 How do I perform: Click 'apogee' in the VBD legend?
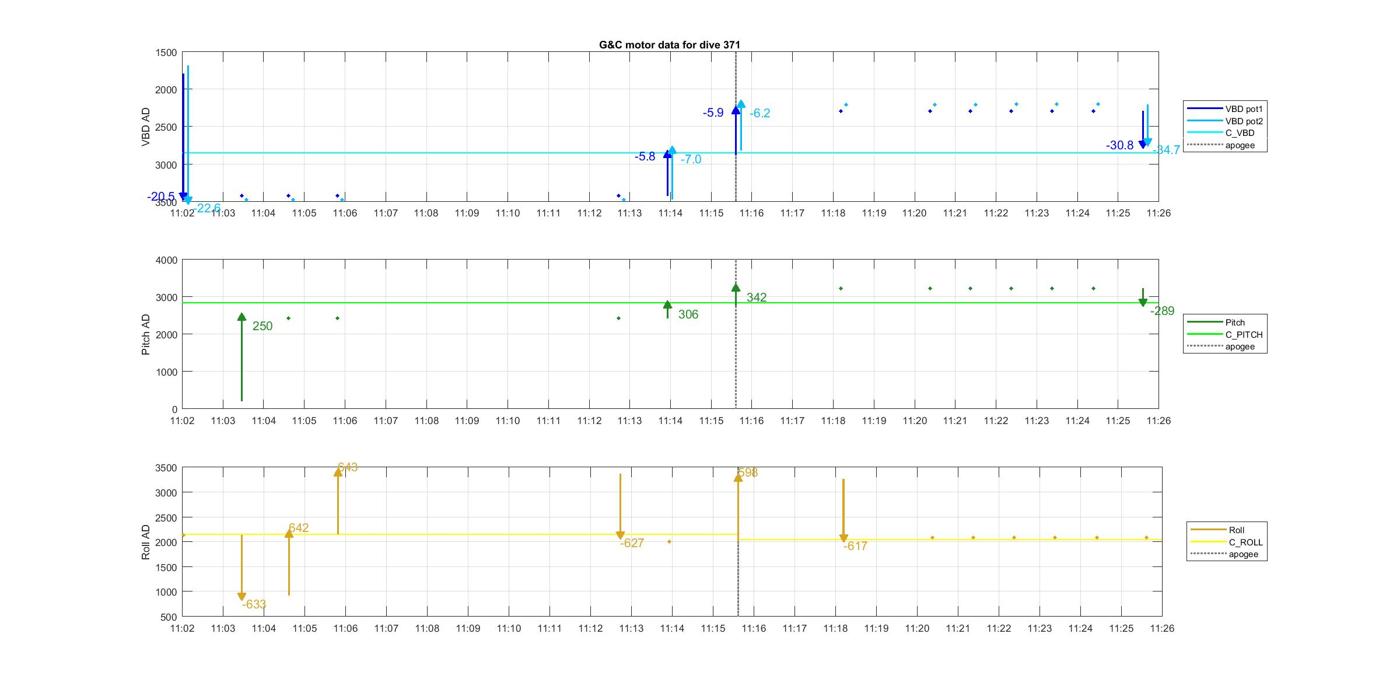pyautogui.click(x=1240, y=145)
